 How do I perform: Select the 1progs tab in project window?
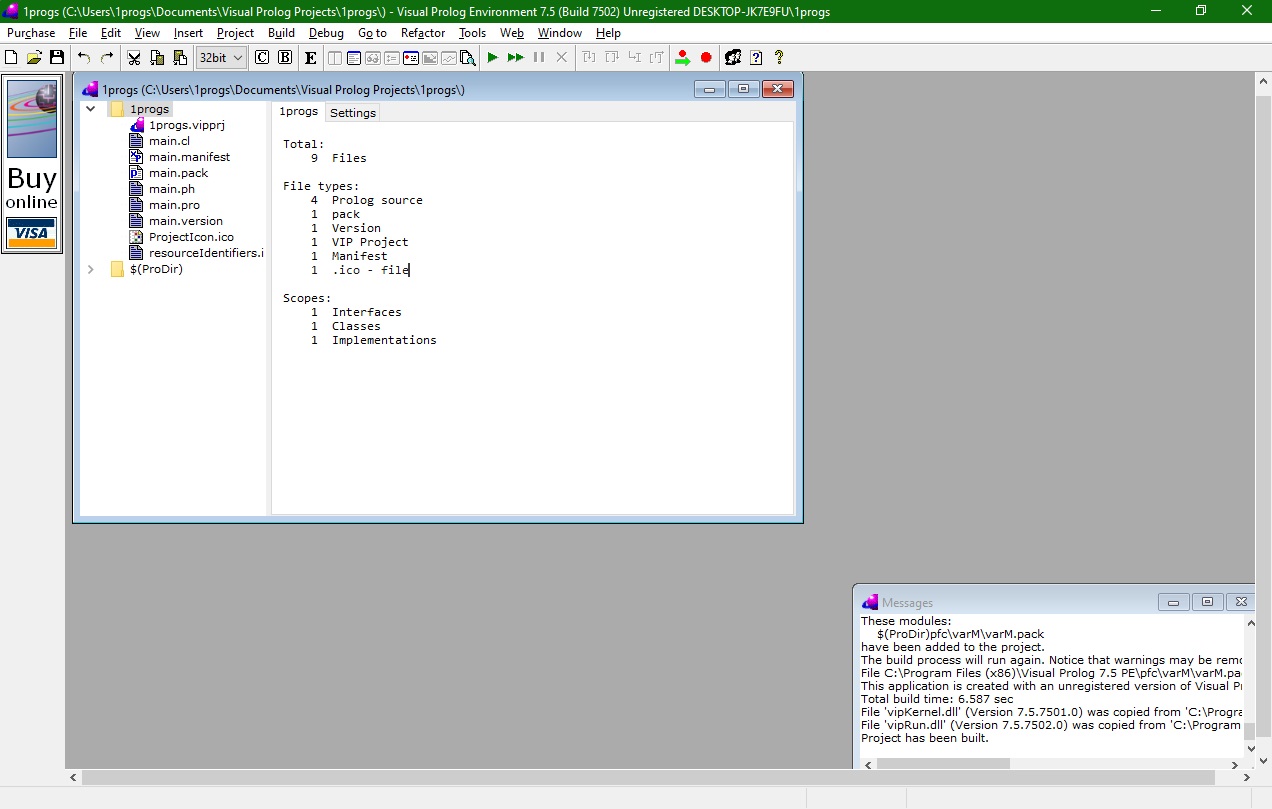(x=298, y=111)
